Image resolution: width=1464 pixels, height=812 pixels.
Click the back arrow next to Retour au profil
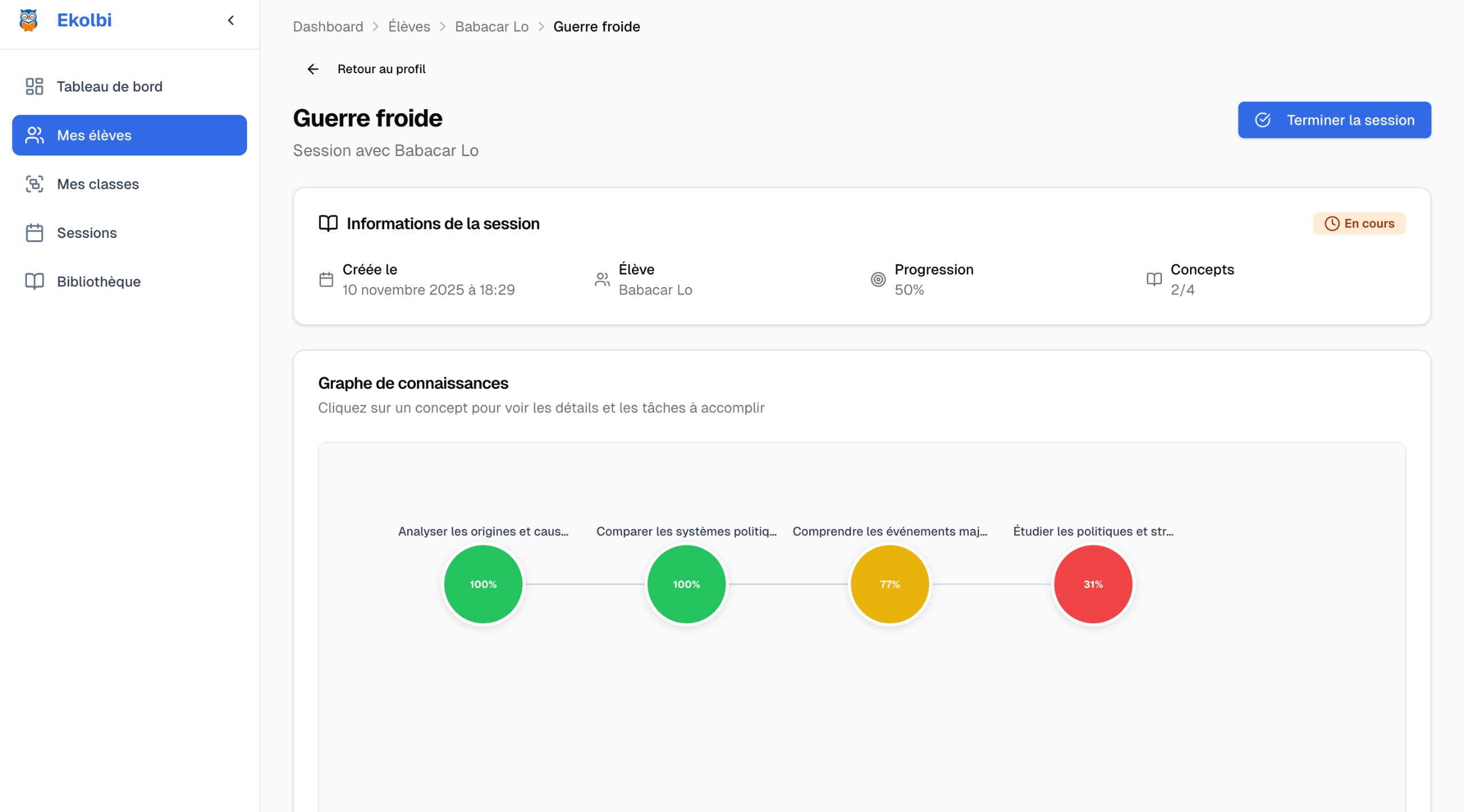(x=312, y=69)
